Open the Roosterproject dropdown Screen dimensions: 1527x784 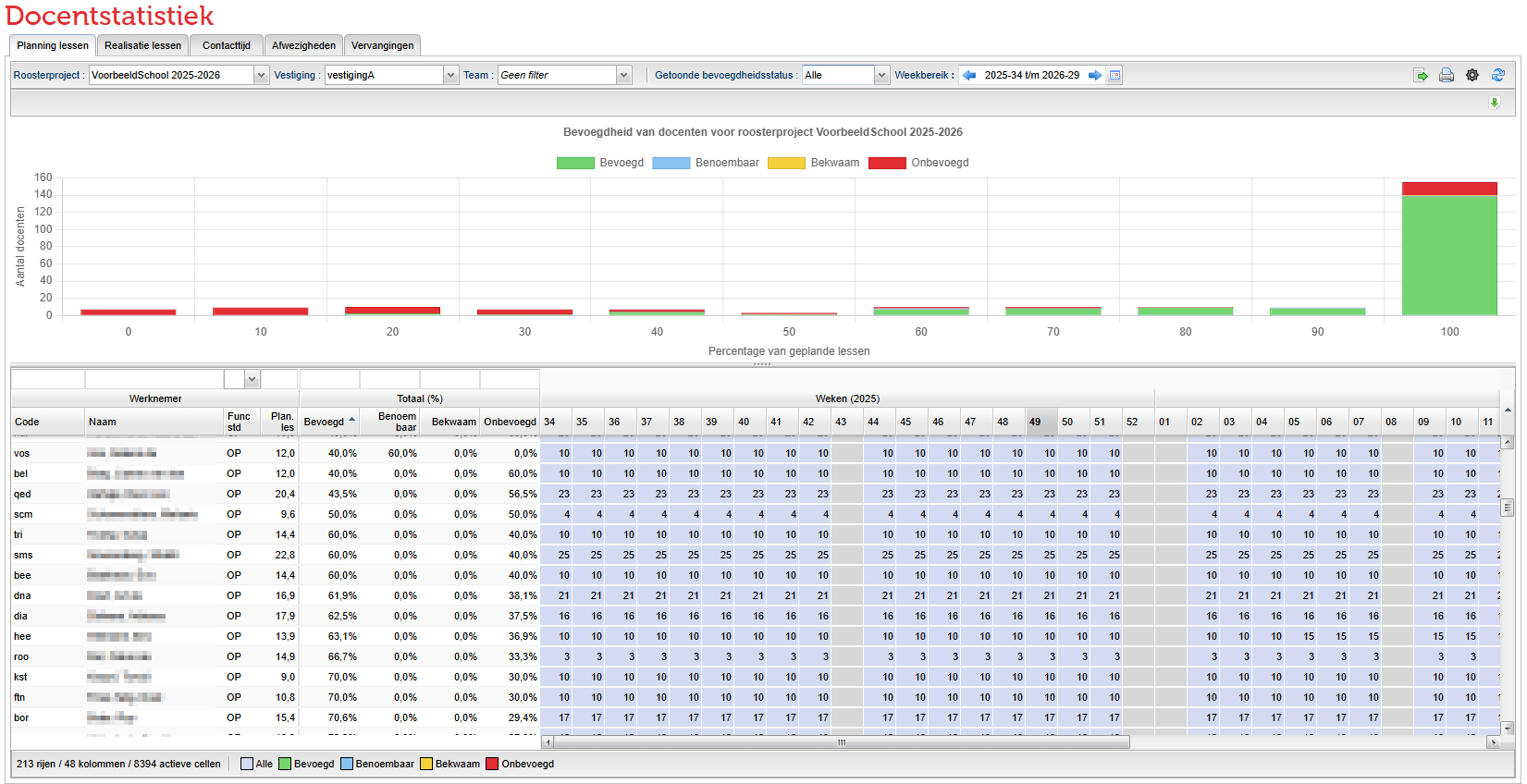[261, 76]
